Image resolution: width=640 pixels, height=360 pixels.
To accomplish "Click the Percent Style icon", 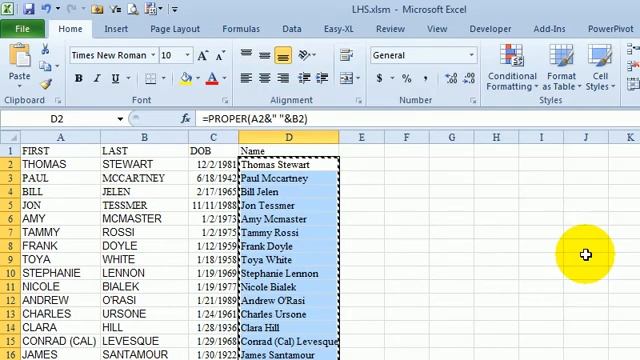I will [407, 78].
